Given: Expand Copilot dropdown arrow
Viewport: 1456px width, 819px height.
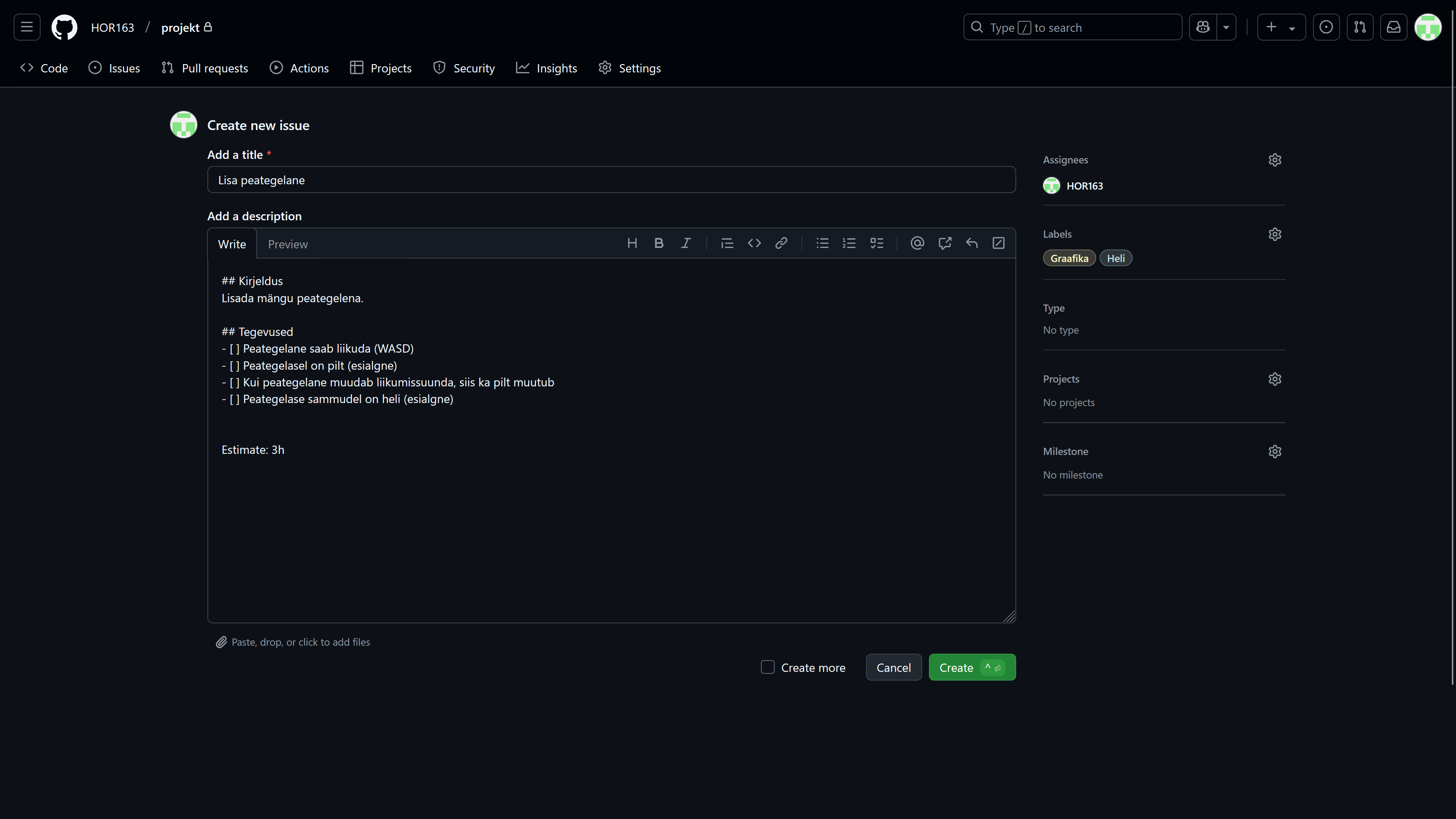Looking at the screenshot, I should (1226, 27).
